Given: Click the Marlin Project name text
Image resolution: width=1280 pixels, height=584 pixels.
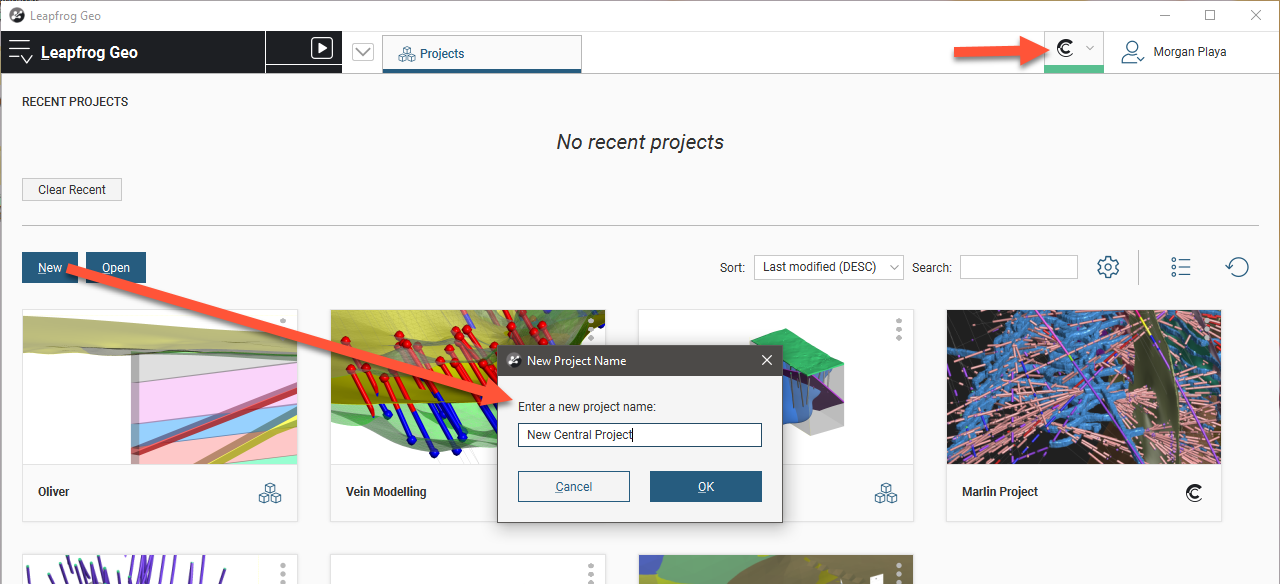Looking at the screenshot, I should [x=1000, y=492].
